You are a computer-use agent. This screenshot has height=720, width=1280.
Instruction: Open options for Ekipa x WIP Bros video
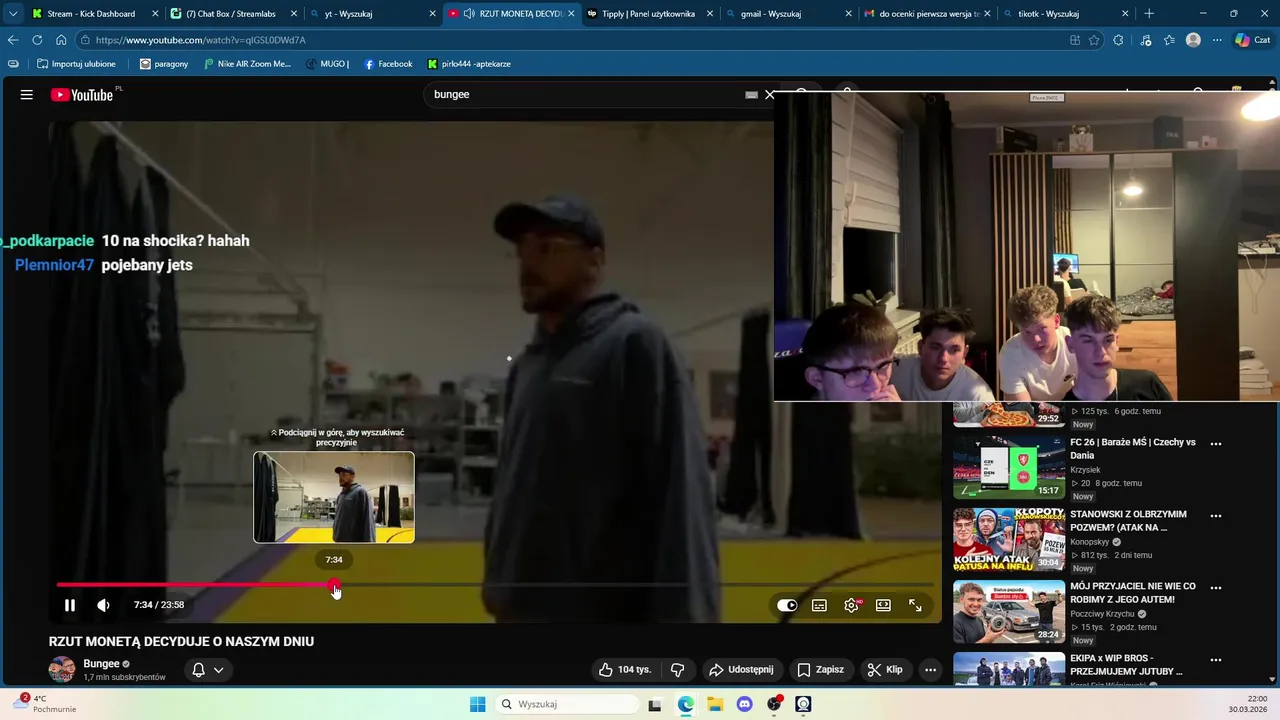coord(1216,660)
